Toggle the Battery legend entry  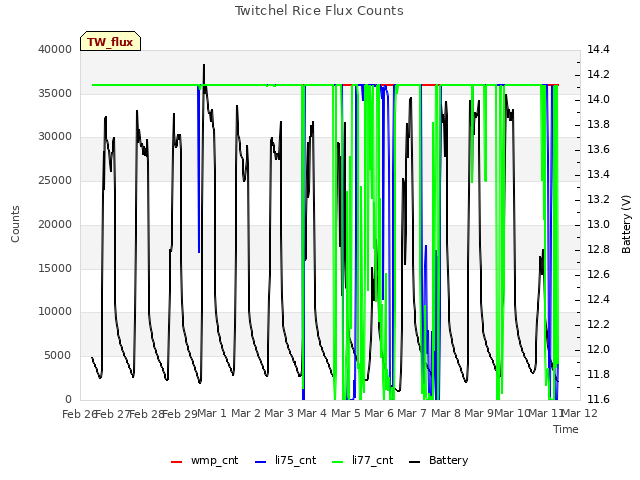click(x=438, y=461)
